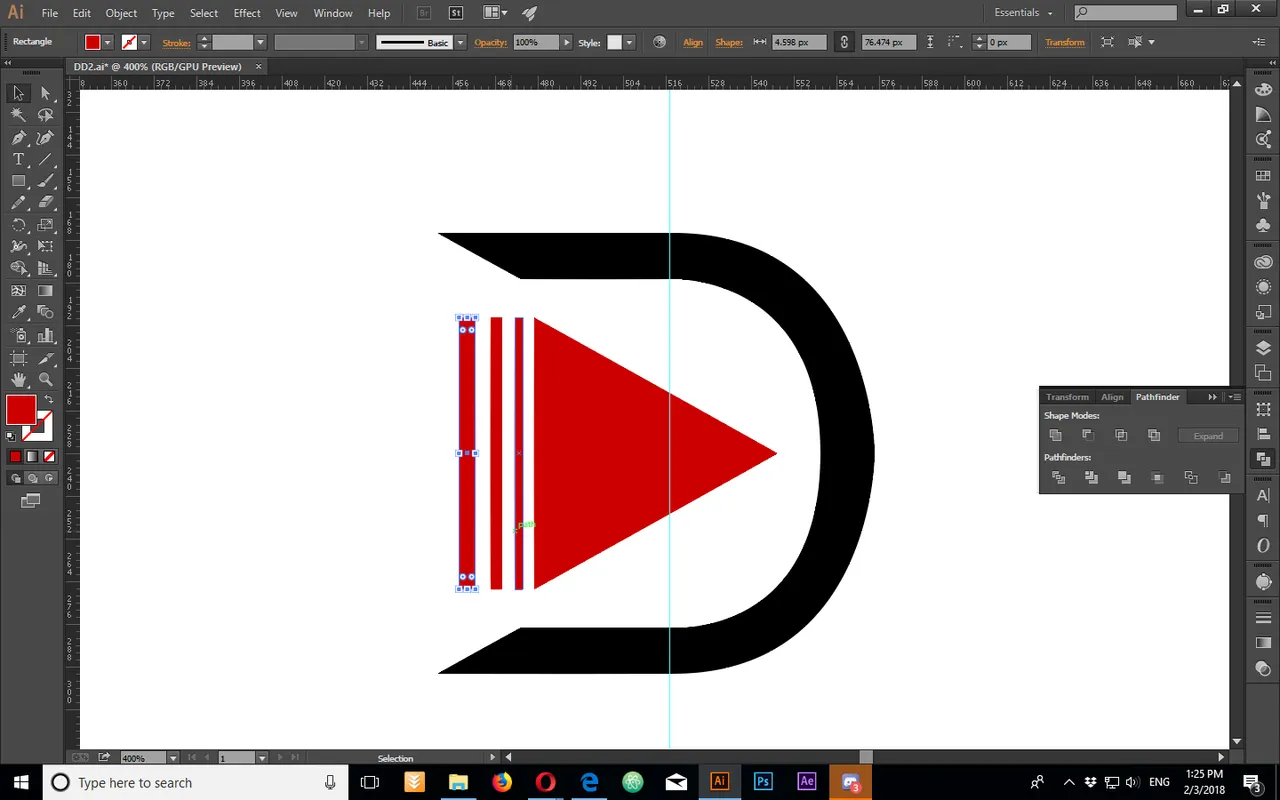Open the Basic brush definition dropdown

(x=460, y=42)
